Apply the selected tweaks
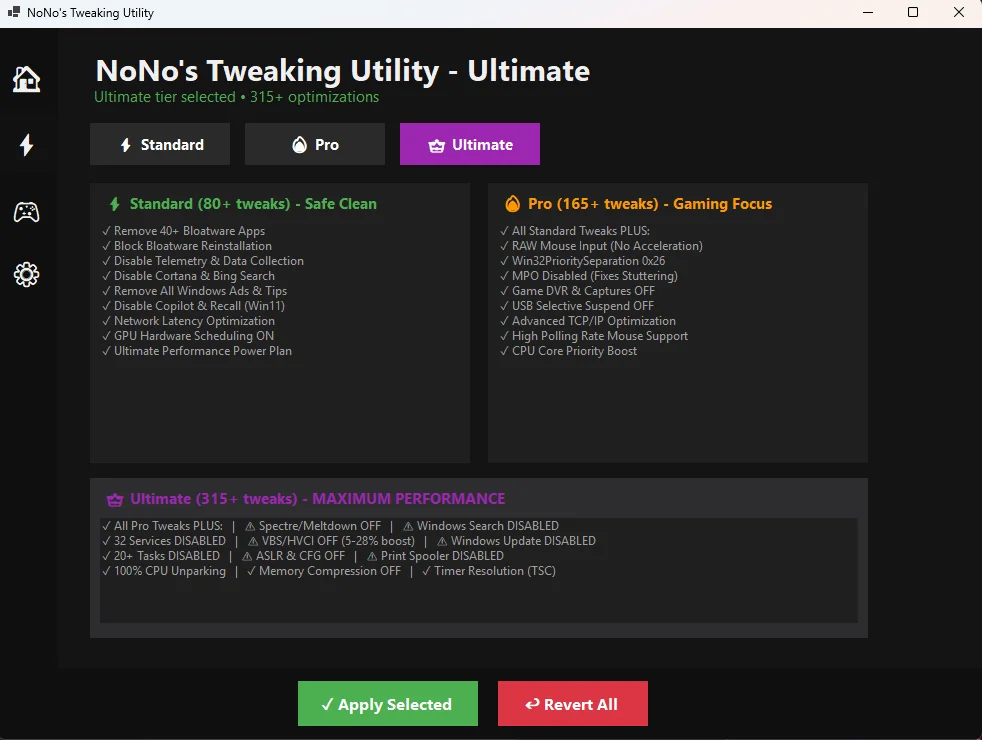This screenshot has width=982, height=740. pyautogui.click(x=388, y=703)
